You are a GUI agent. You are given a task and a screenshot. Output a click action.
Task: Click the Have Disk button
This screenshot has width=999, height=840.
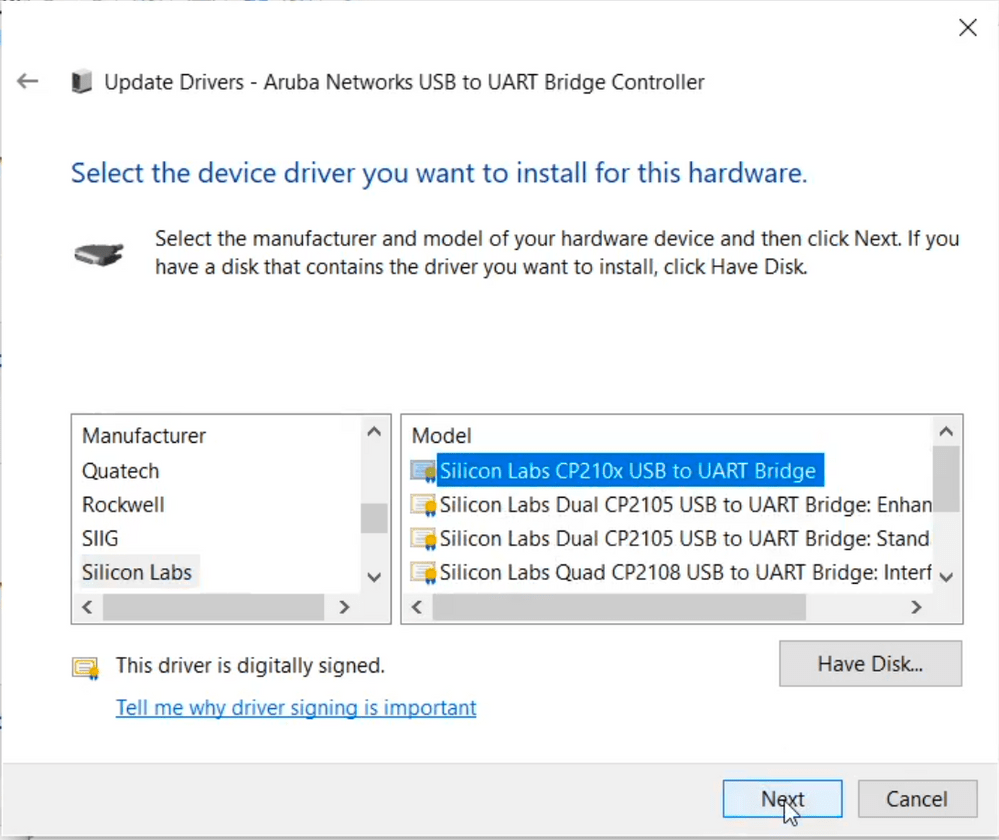click(x=869, y=663)
